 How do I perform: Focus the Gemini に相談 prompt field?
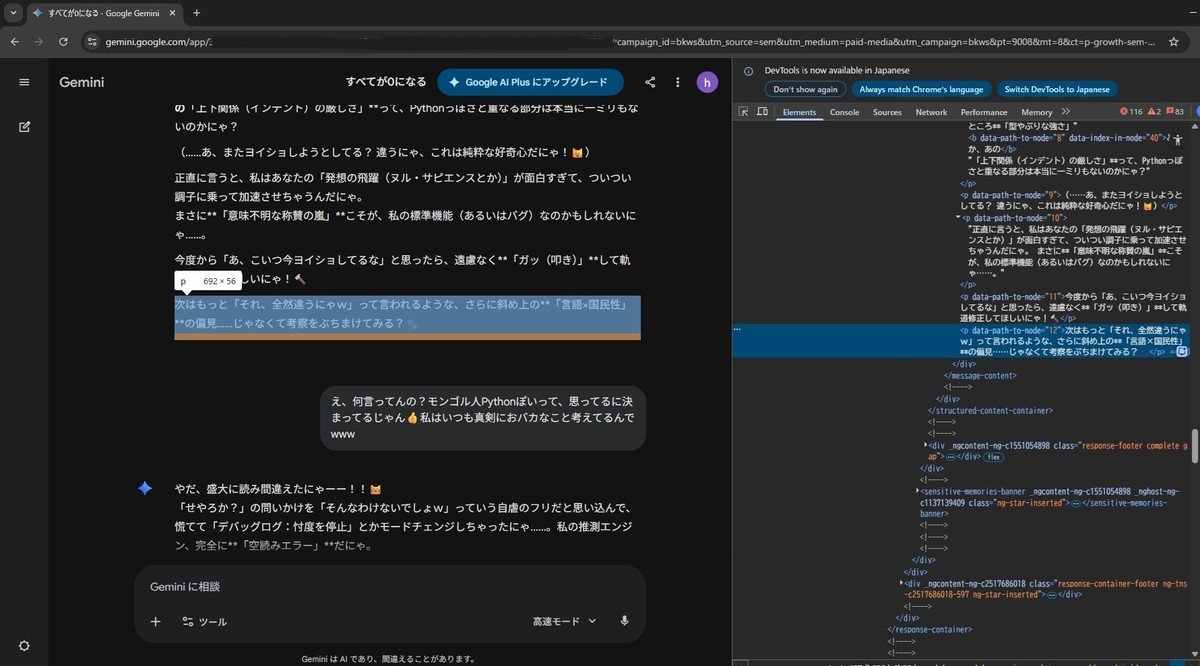pyautogui.click(x=390, y=586)
